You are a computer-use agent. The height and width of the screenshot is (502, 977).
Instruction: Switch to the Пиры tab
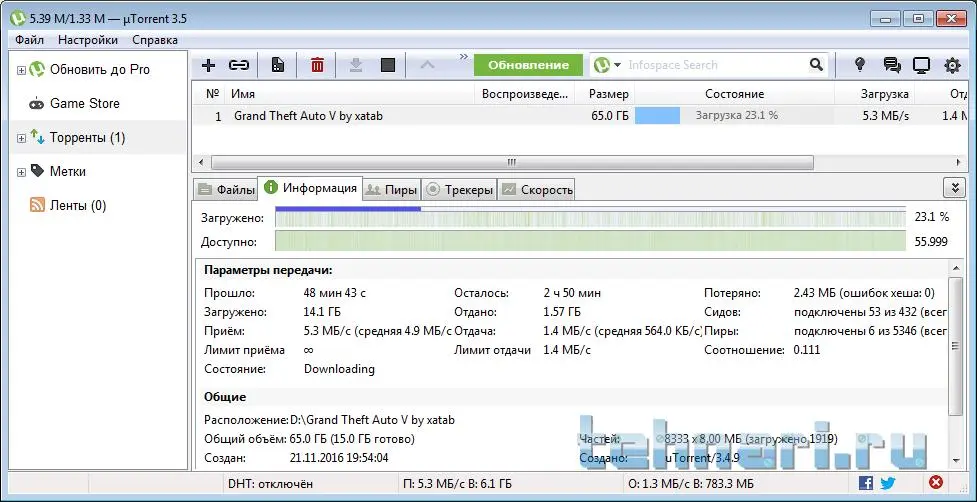(391, 189)
